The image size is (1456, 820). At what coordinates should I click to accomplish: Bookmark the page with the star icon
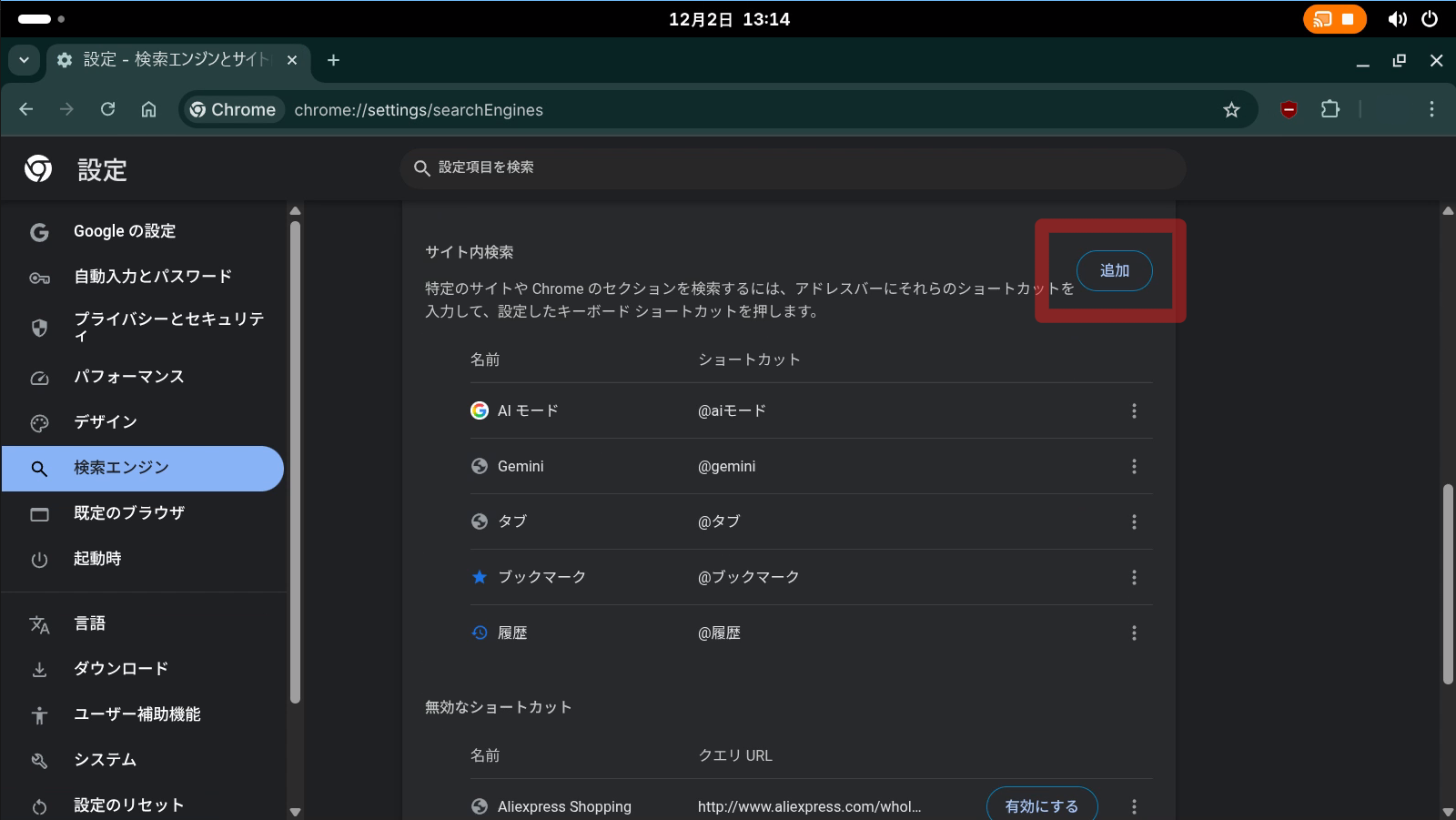tap(1231, 109)
